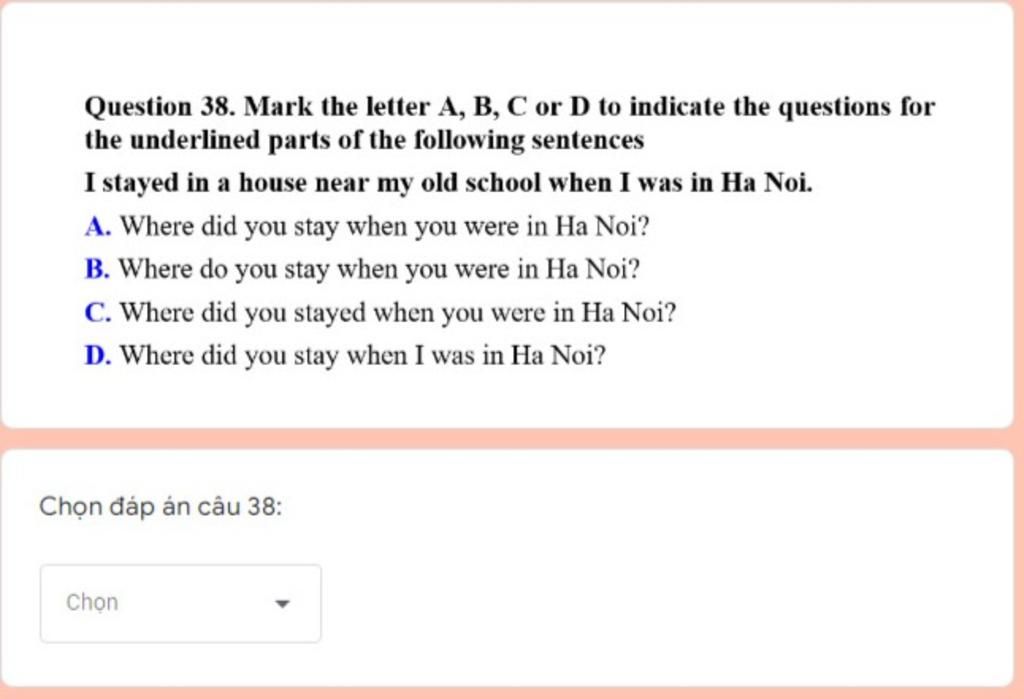The height and width of the screenshot is (699, 1024).
Task: Click 'Where do you stay' text
Action: [x=224, y=269]
